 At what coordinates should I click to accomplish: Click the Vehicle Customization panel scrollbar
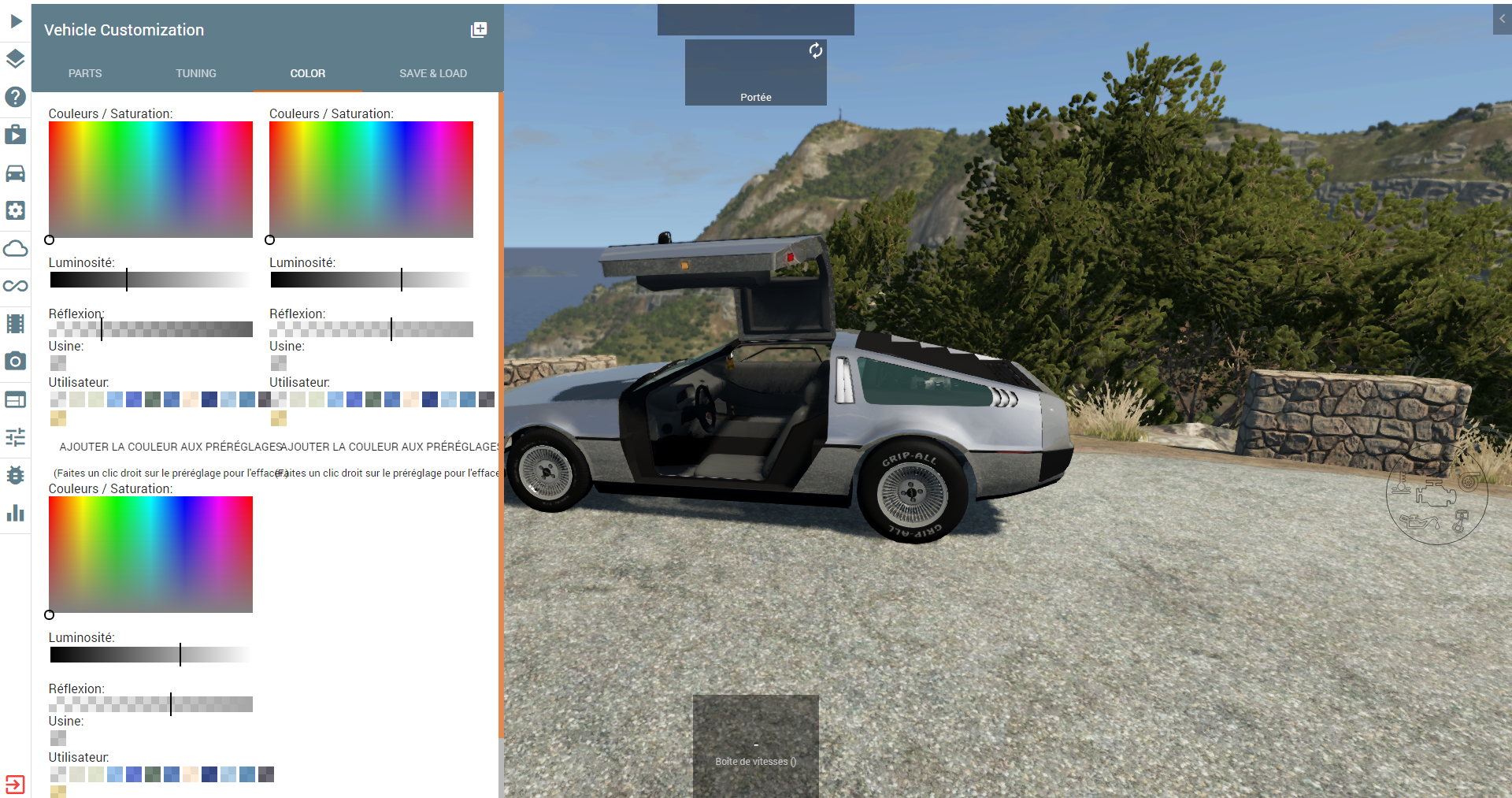[x=501, y=416]
